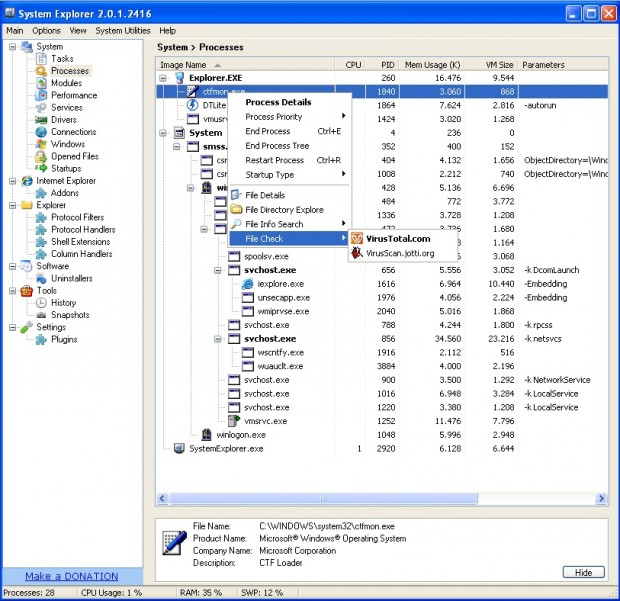Select the Connections icon in sidebar

point(41,132)
